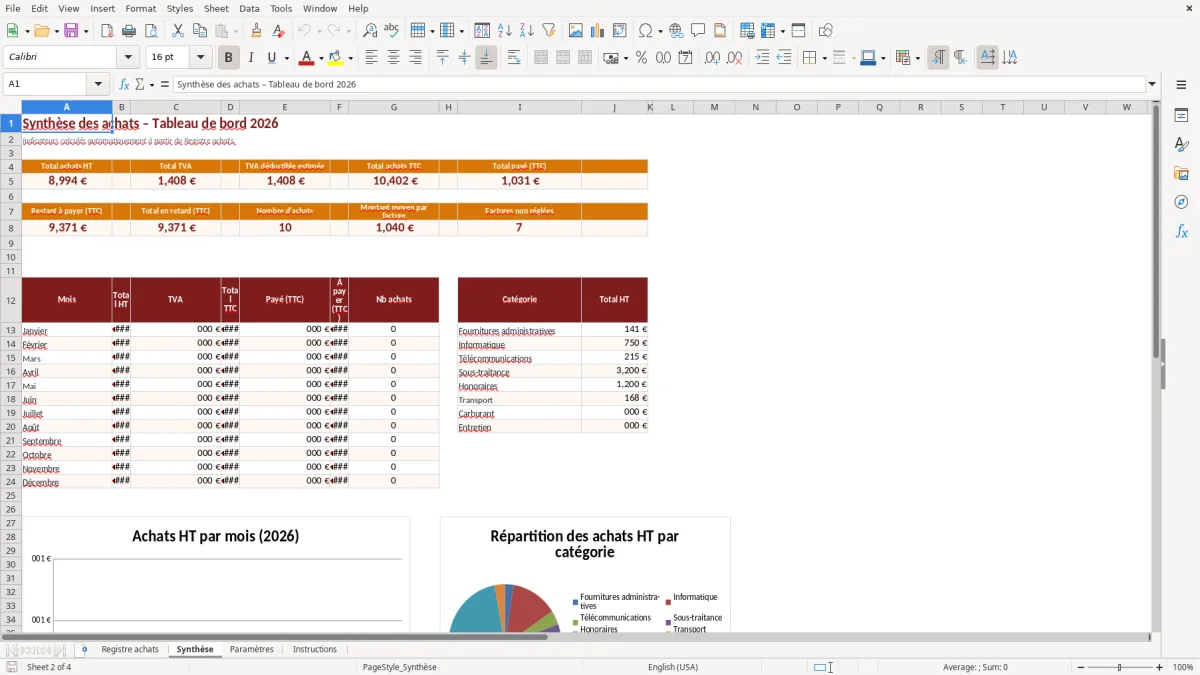The image size is (1200, 675).
Task: Switch to Paramètres sheet tab
Action: click(x=251, y=649)
